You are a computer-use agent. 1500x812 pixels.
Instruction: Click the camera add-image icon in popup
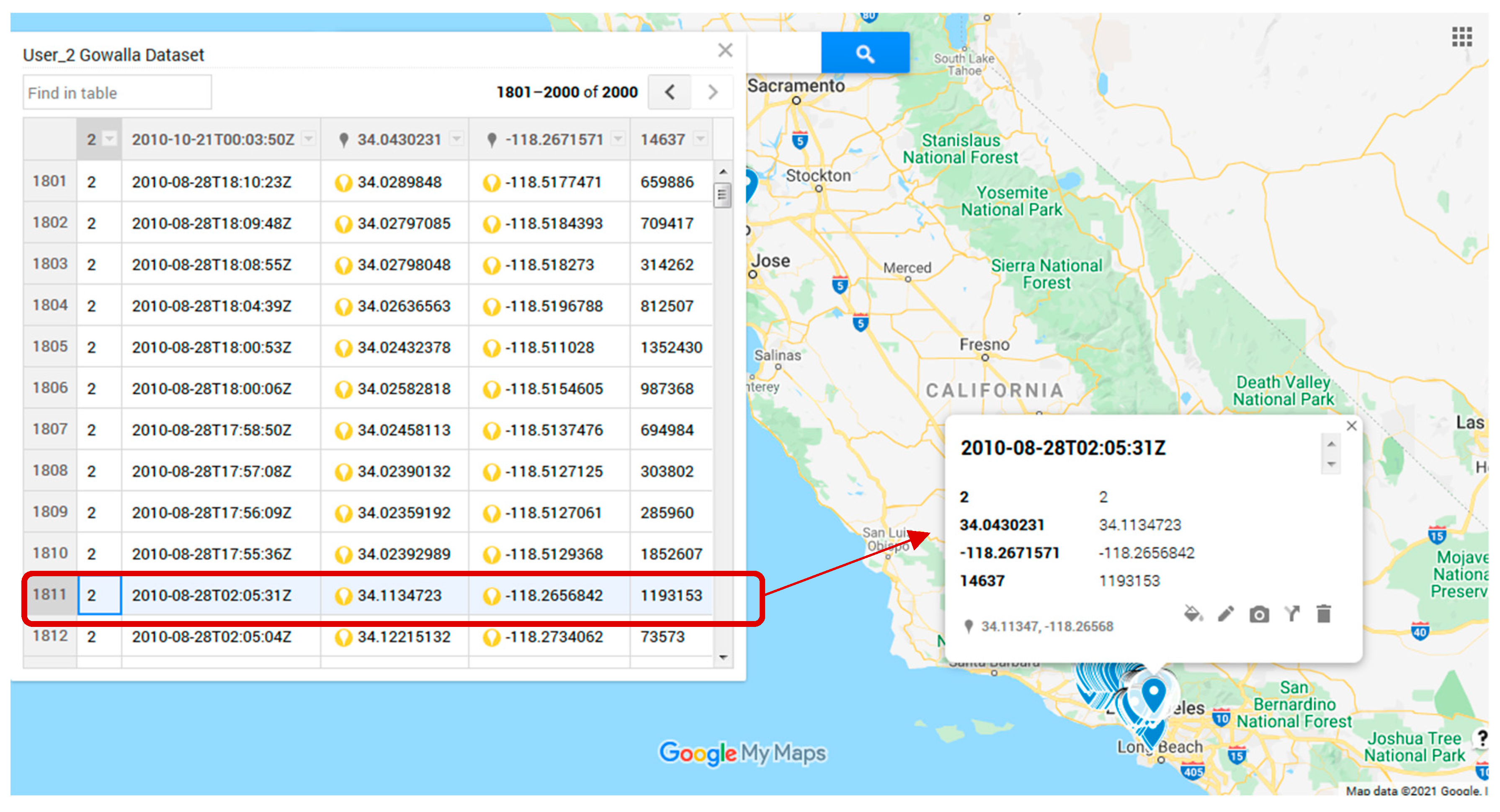pyautogui.click(x=1259, y=614)
